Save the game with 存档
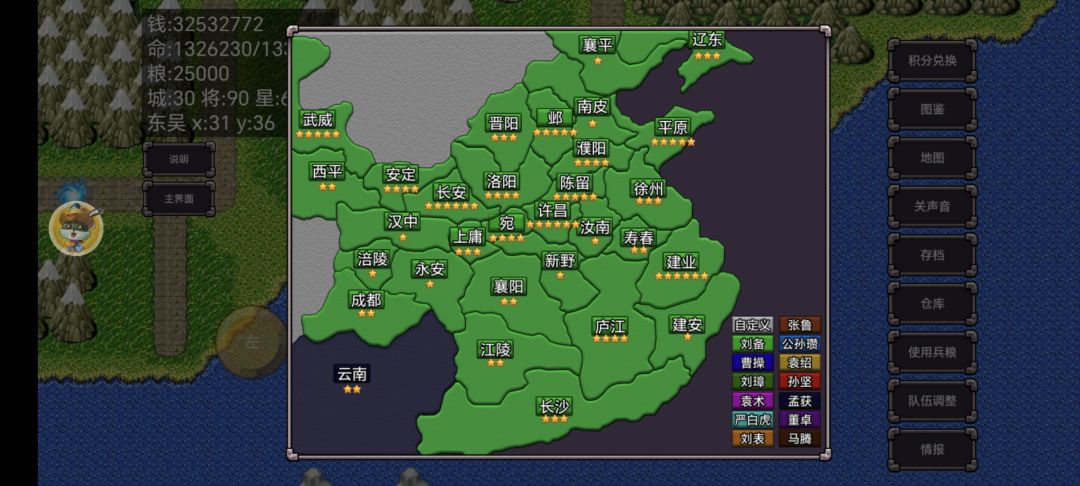 click(x=932, y=255)
